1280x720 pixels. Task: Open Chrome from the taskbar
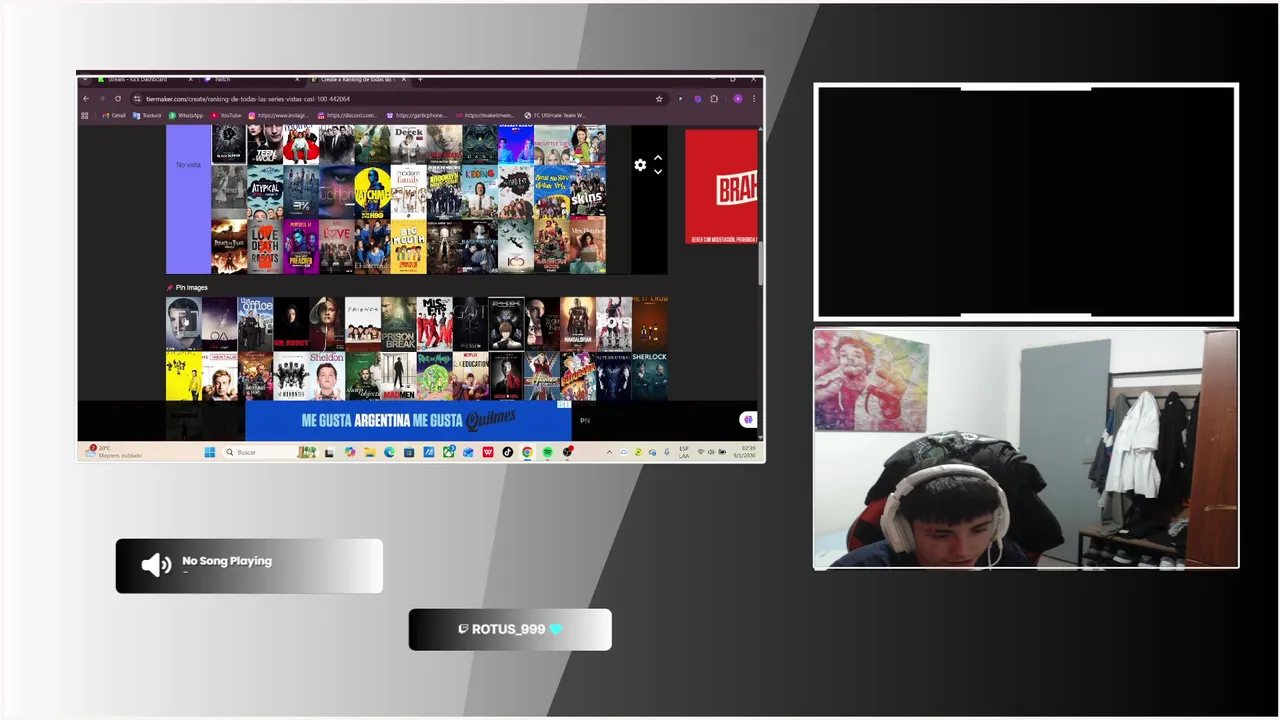[527, 452]
